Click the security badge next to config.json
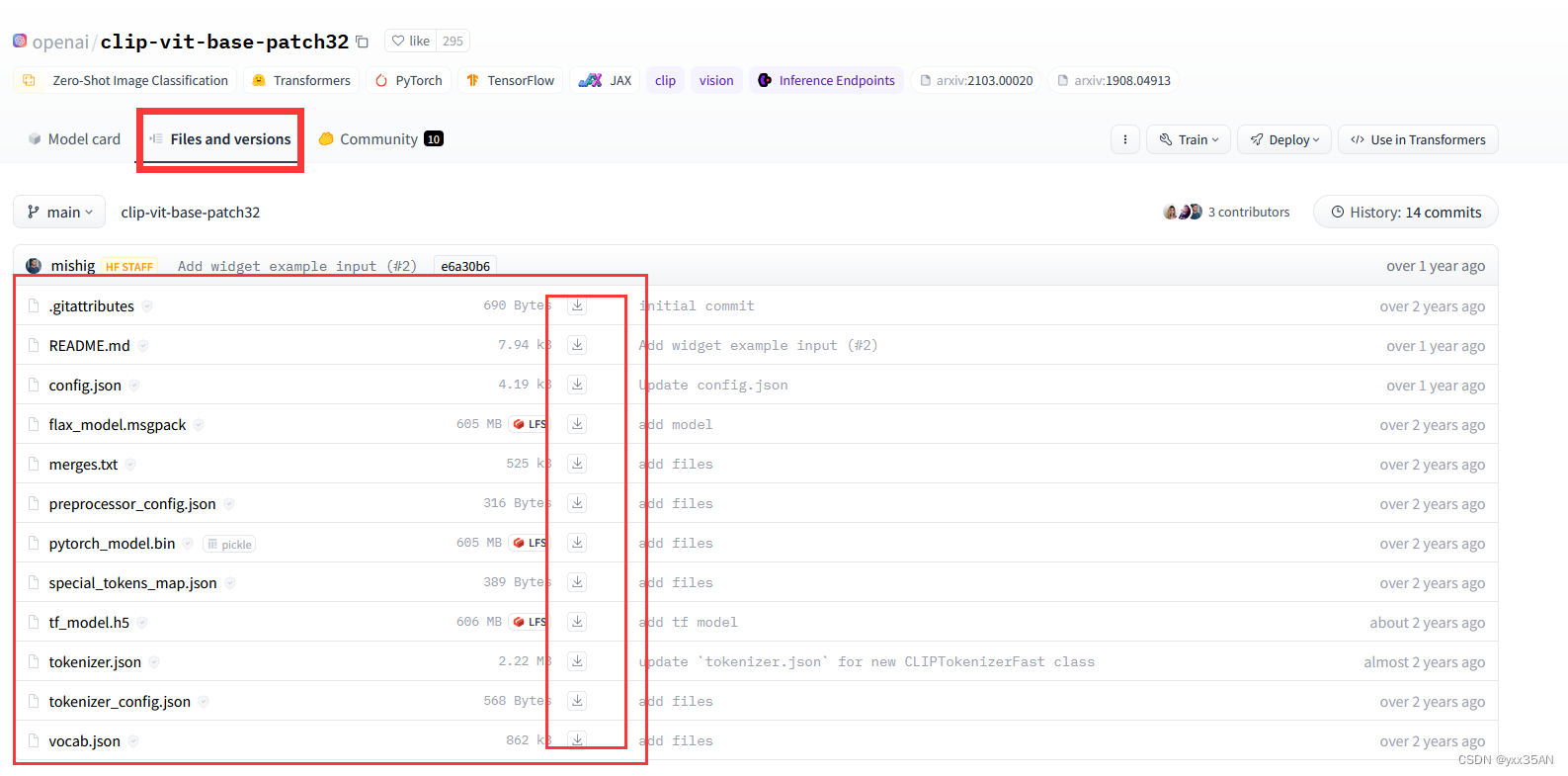This screenshot has width=1568, height=776. point(134,386)
